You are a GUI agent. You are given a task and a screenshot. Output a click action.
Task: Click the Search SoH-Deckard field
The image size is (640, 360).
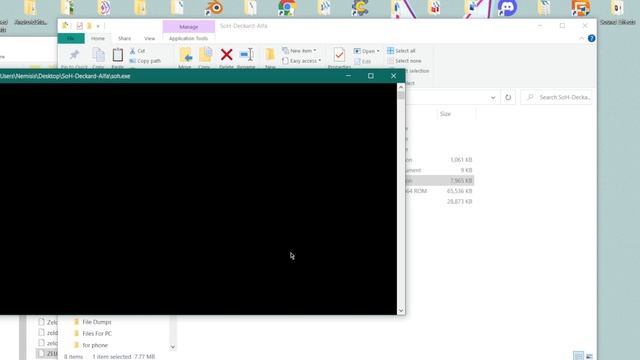[556, 97]
